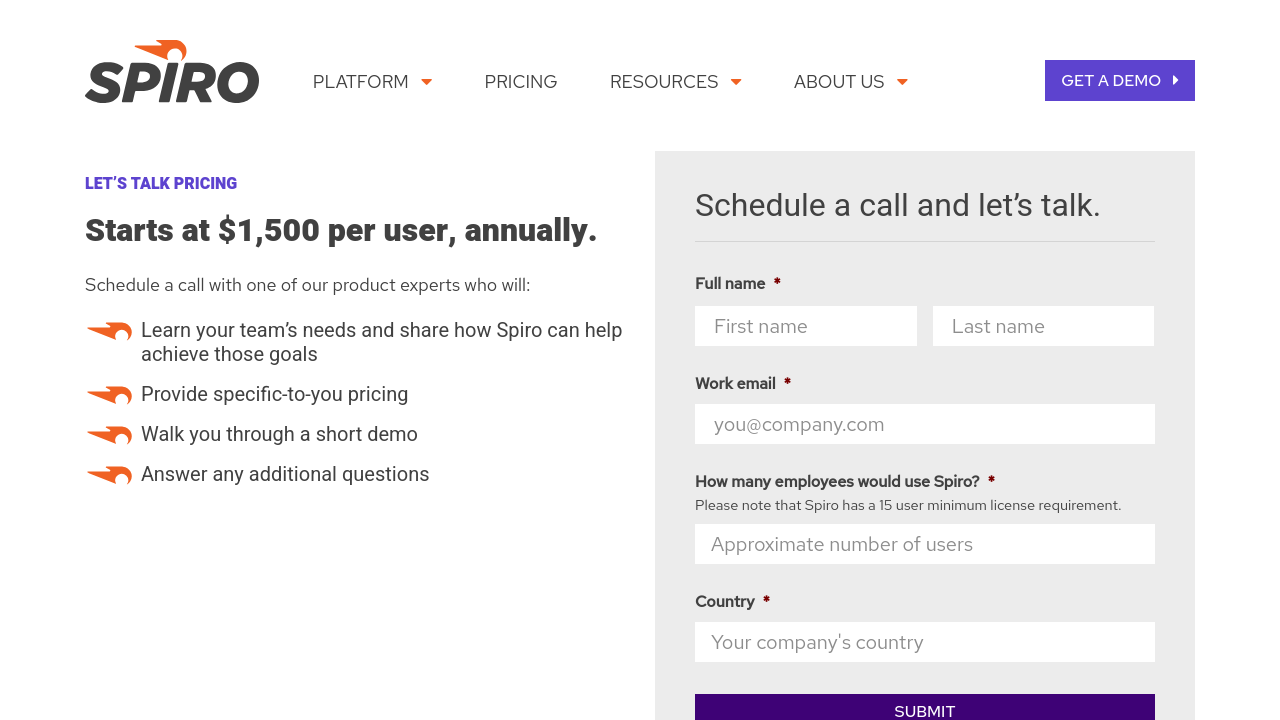Screen dimensions: 1280x720
Task: Click 'Answer any additional questions' text
Action: click(x=285, y=474)
